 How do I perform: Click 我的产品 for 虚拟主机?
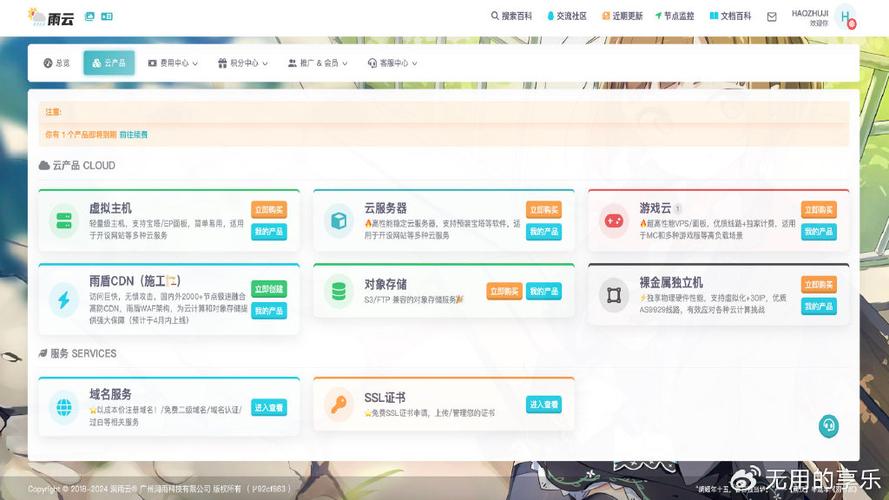269,231
